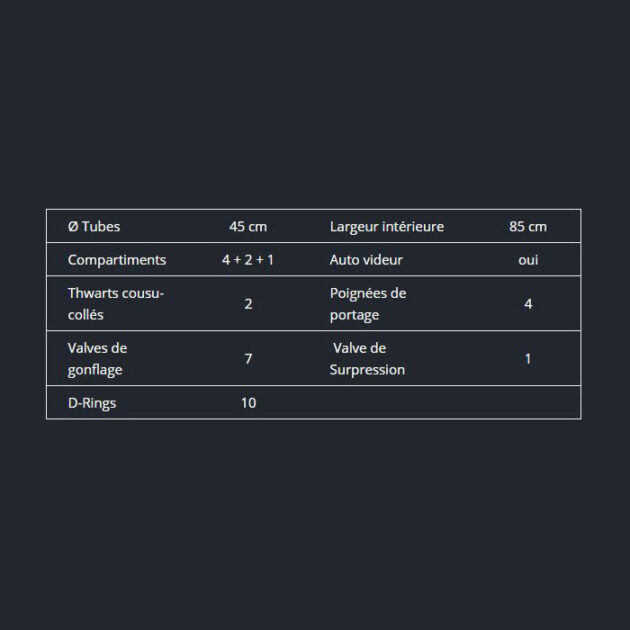Click the "Valves de gonflage" label
The height and width of the screenshot is (630, 630).
tap(98, 358)
